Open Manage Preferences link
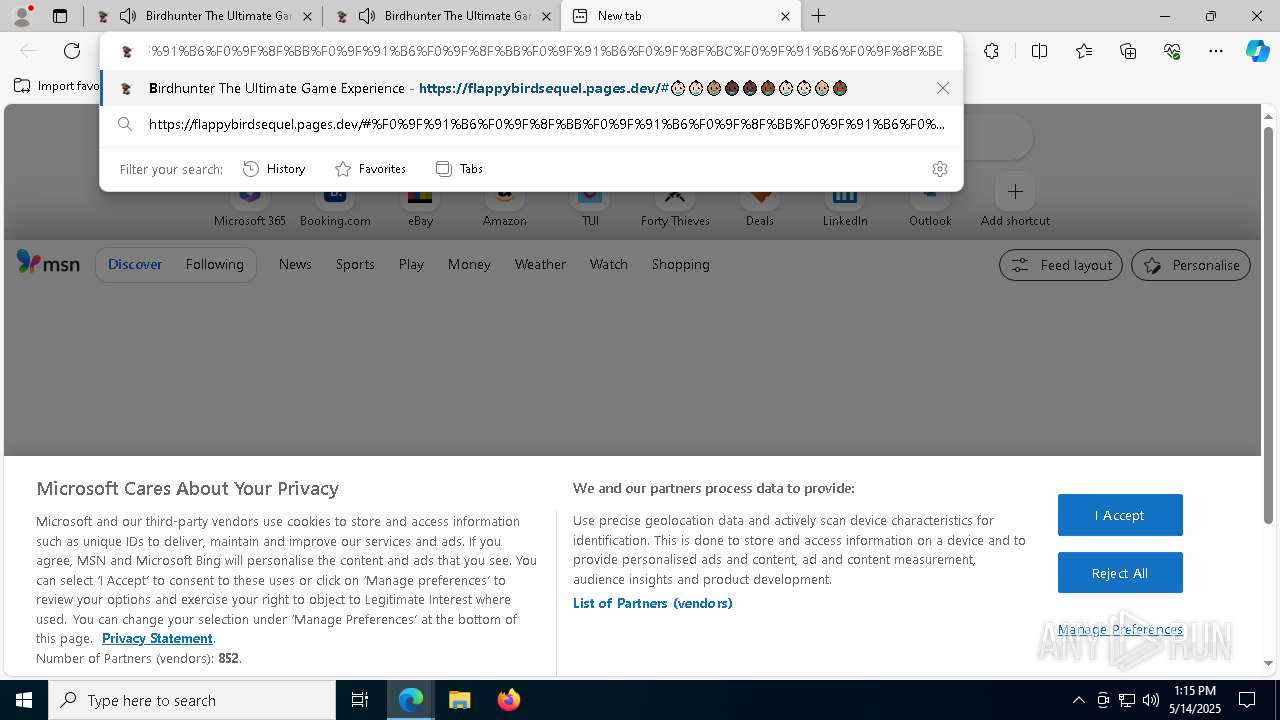 click(1120, 630)
